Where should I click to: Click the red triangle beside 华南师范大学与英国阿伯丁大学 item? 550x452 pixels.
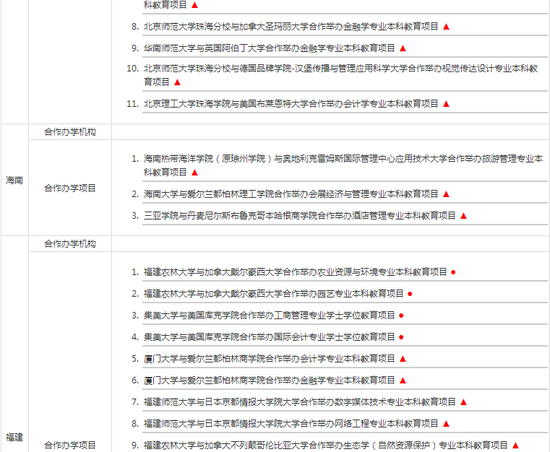click(403, 48)
